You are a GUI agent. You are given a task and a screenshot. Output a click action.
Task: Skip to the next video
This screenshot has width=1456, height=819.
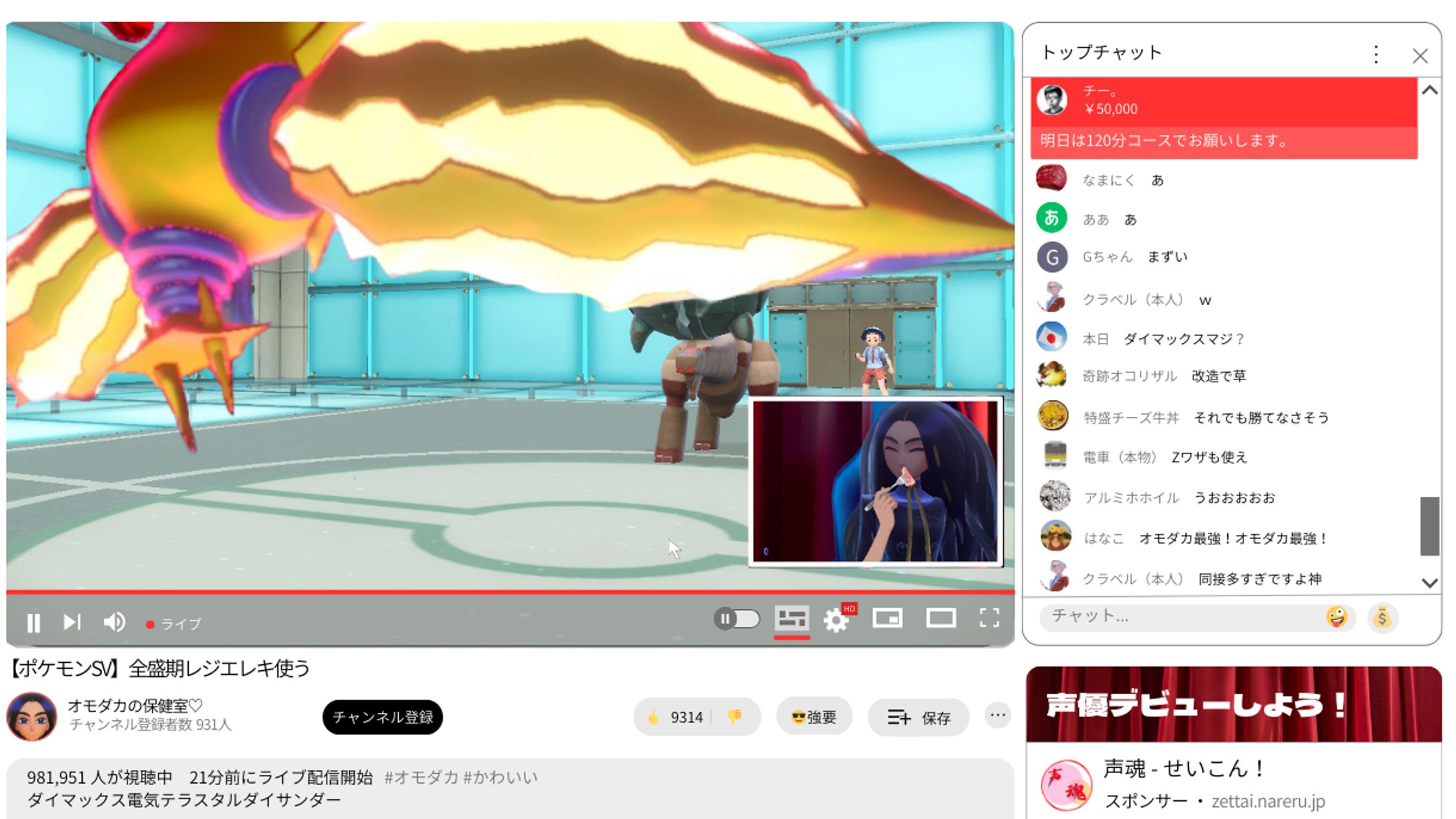72,622
